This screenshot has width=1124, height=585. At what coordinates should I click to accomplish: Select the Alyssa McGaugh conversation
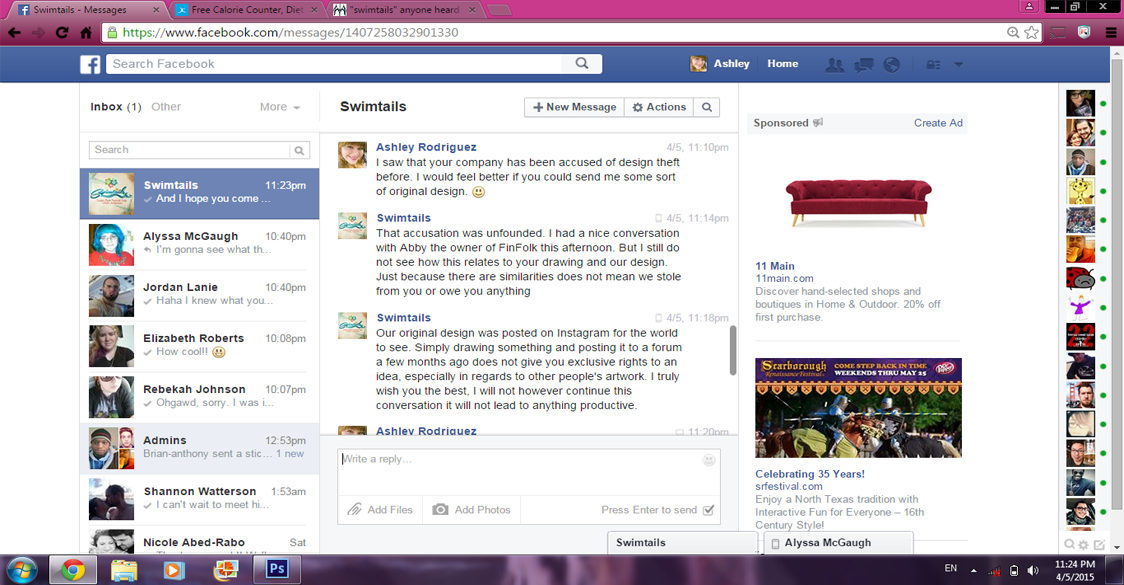[200, 243]
